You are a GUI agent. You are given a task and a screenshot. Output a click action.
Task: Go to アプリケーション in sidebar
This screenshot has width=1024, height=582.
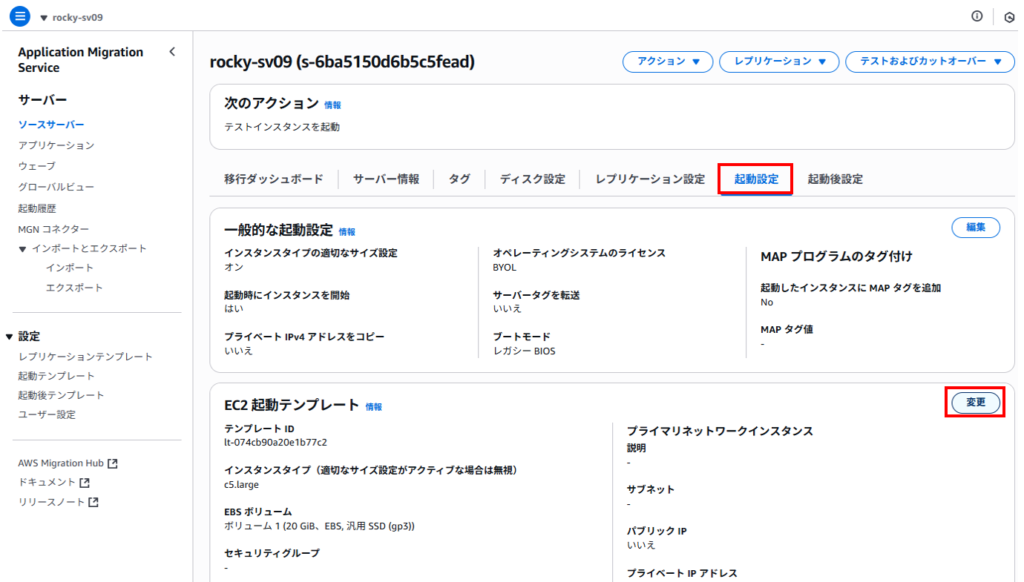tap(56, 145)
